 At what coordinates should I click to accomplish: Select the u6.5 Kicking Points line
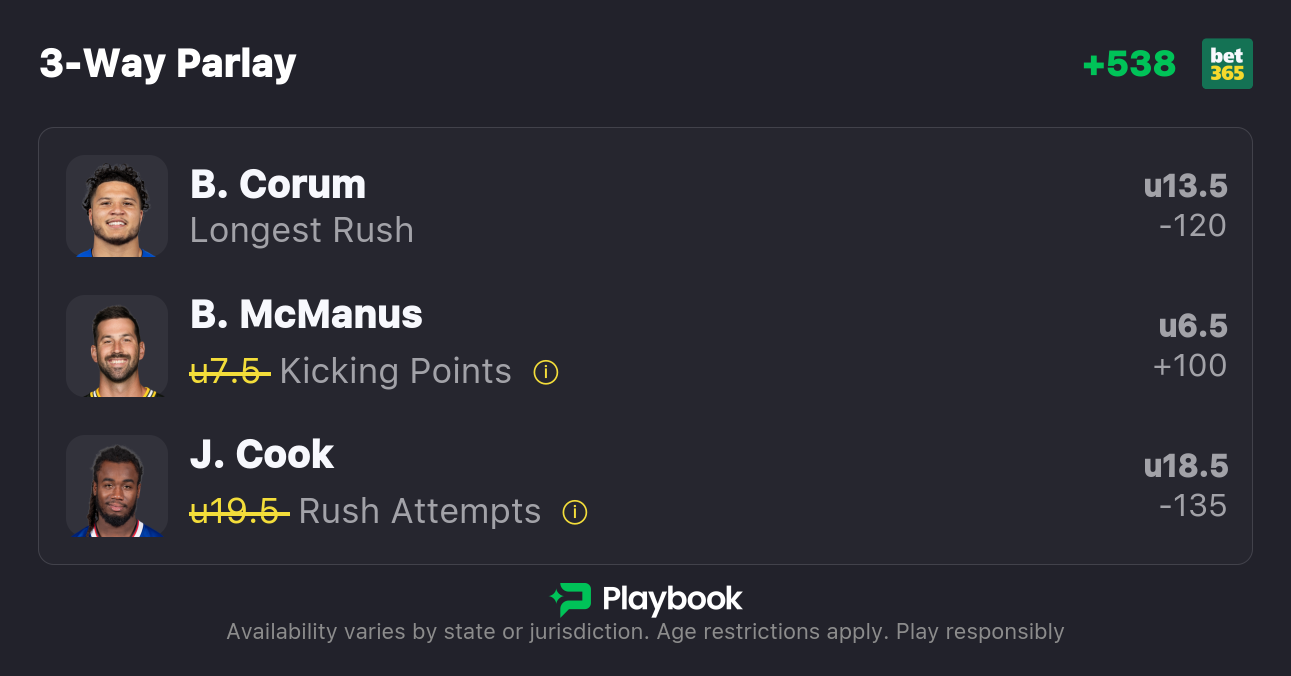pyautogui.click(x=1192, y=327)
